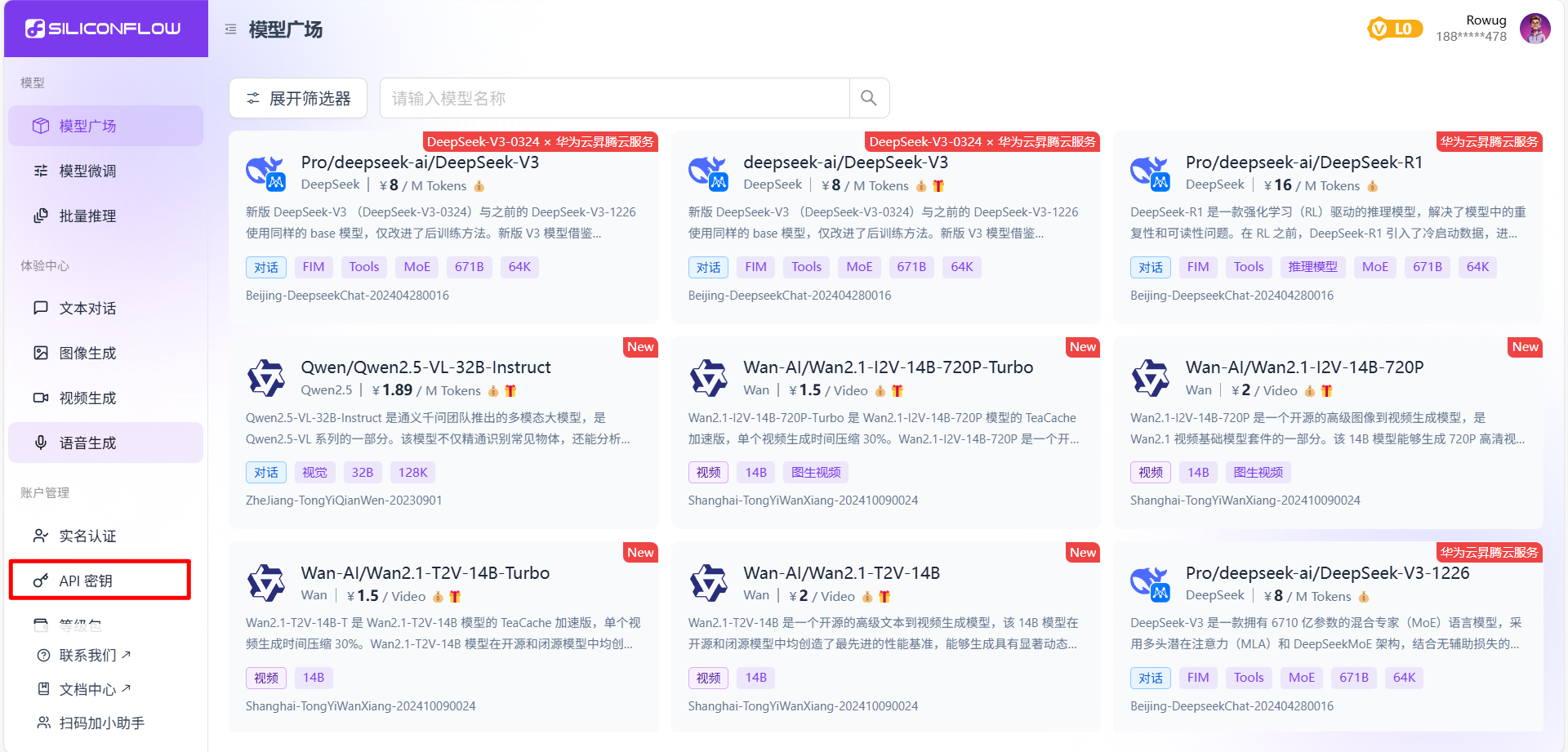This screenshot has height=752, width=1568.
Task: Click Wan logo on Wan2.1-I2V-14B-720P card
Action: [x=1150, y=378]
